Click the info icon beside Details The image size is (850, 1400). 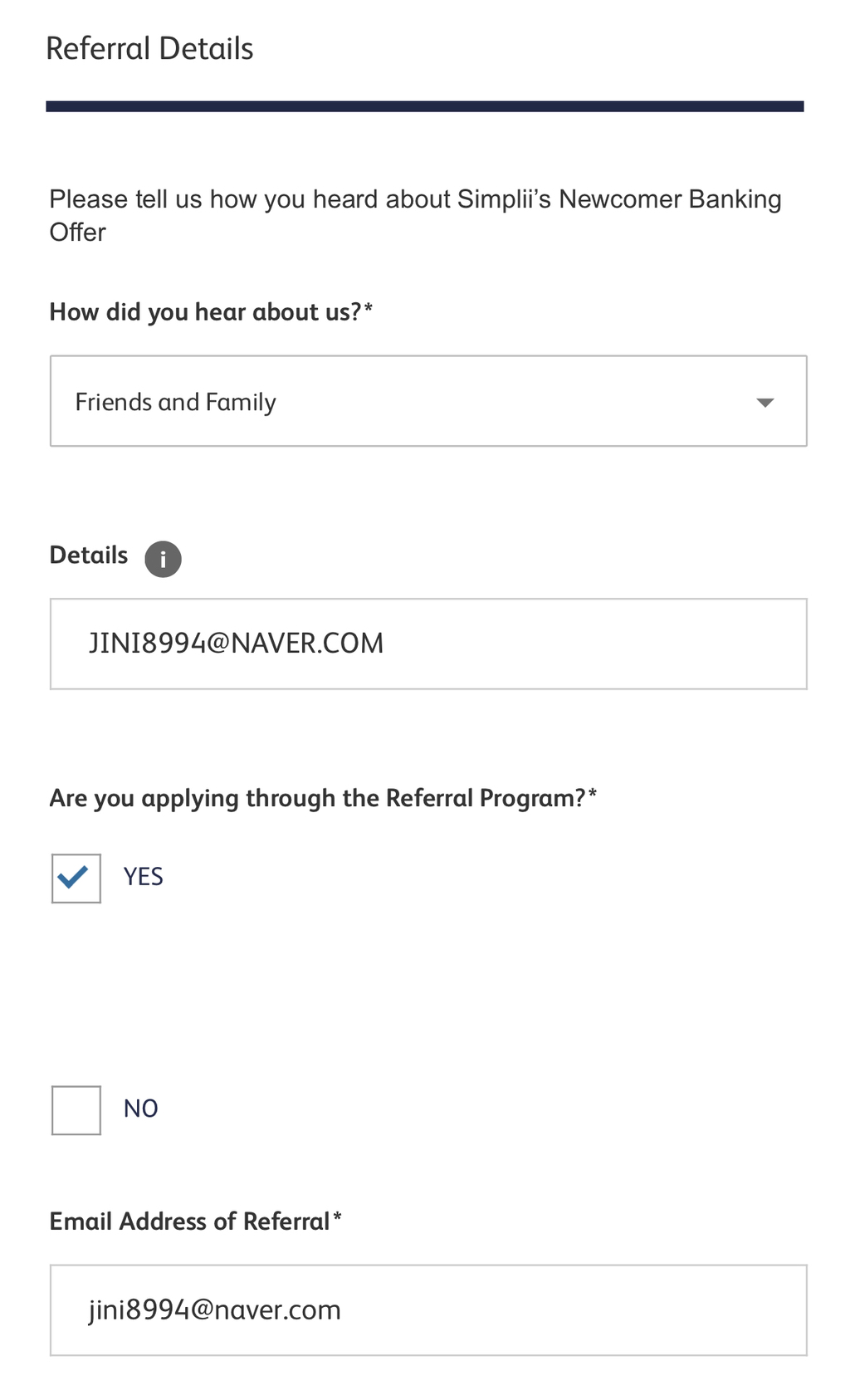pos(163,559)
